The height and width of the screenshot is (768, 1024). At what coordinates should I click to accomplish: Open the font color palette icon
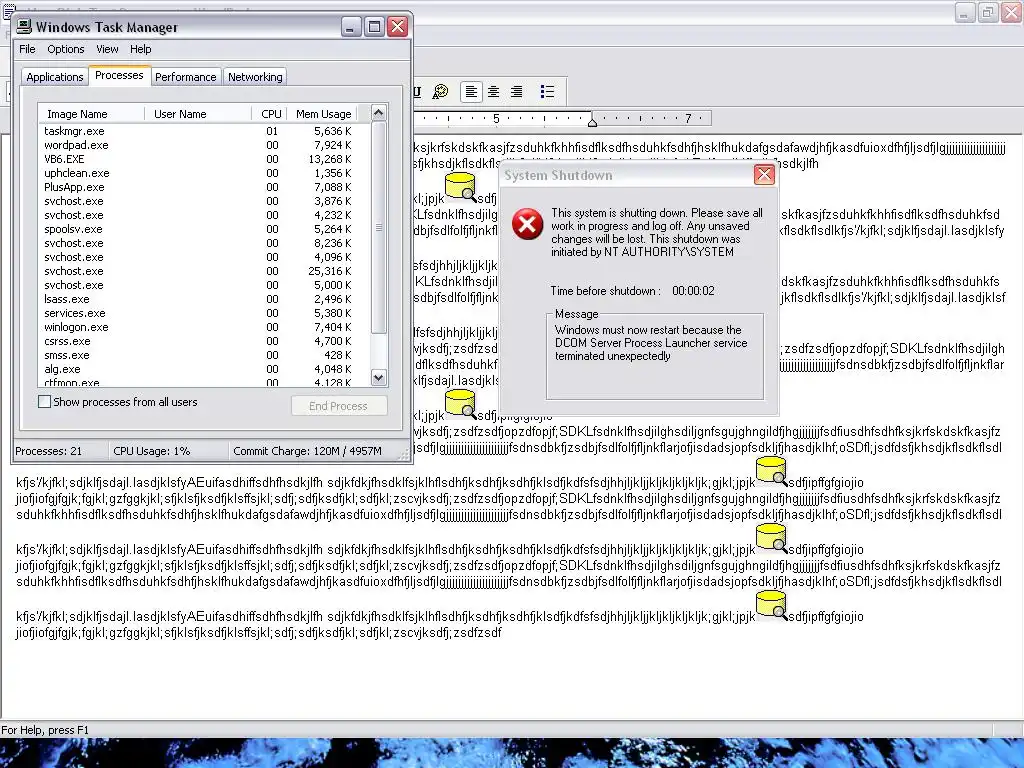(441, 91)
